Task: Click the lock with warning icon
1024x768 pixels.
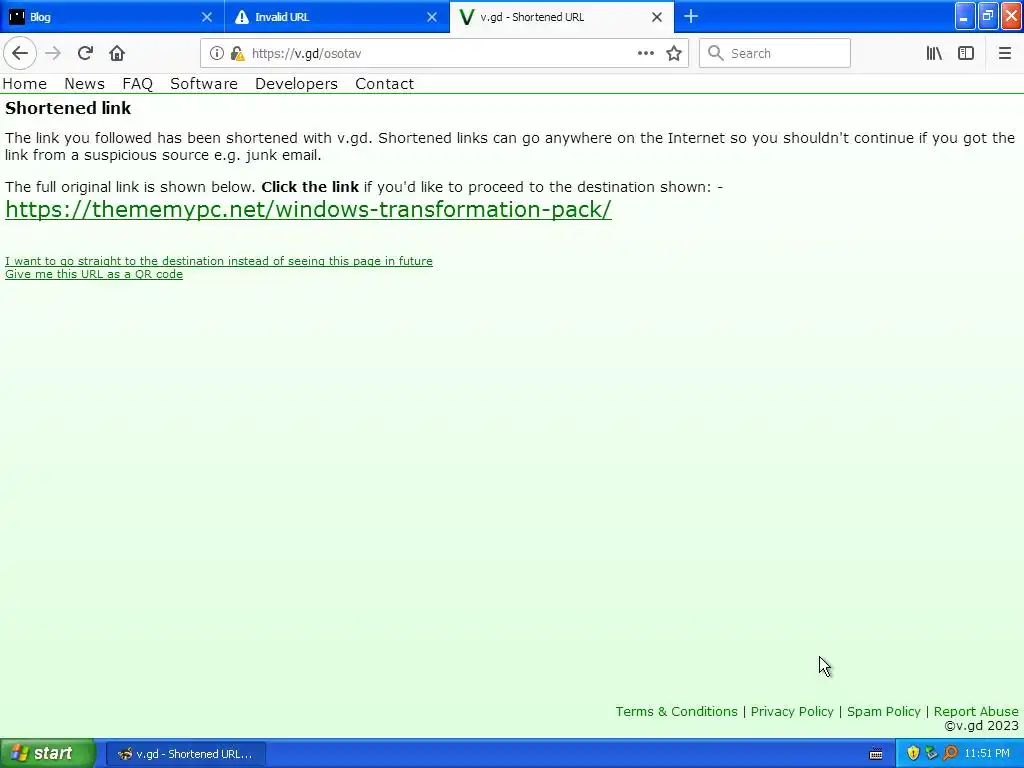Action: 238,54
